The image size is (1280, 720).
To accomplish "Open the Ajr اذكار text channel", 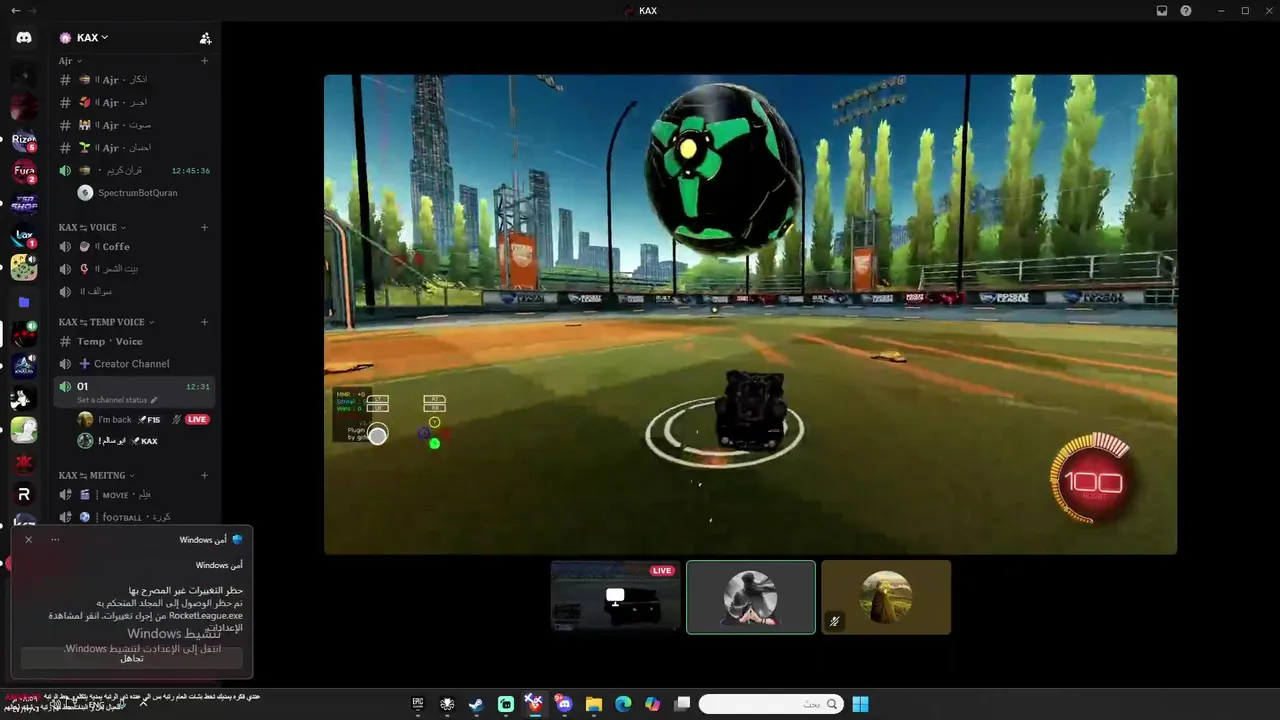I will pyautogui.click(x=134, y=79).
